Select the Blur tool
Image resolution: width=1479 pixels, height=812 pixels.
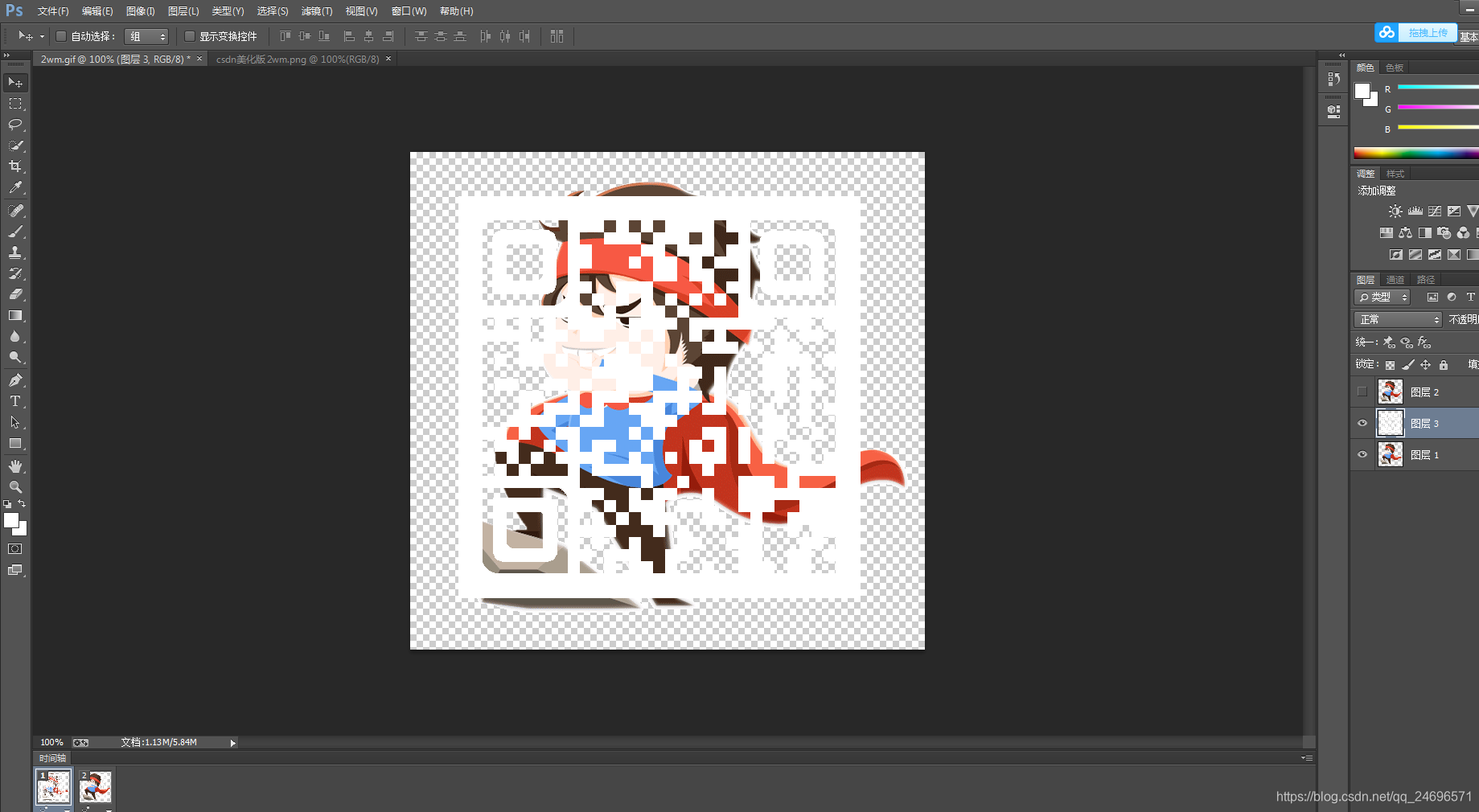(15, 336)
